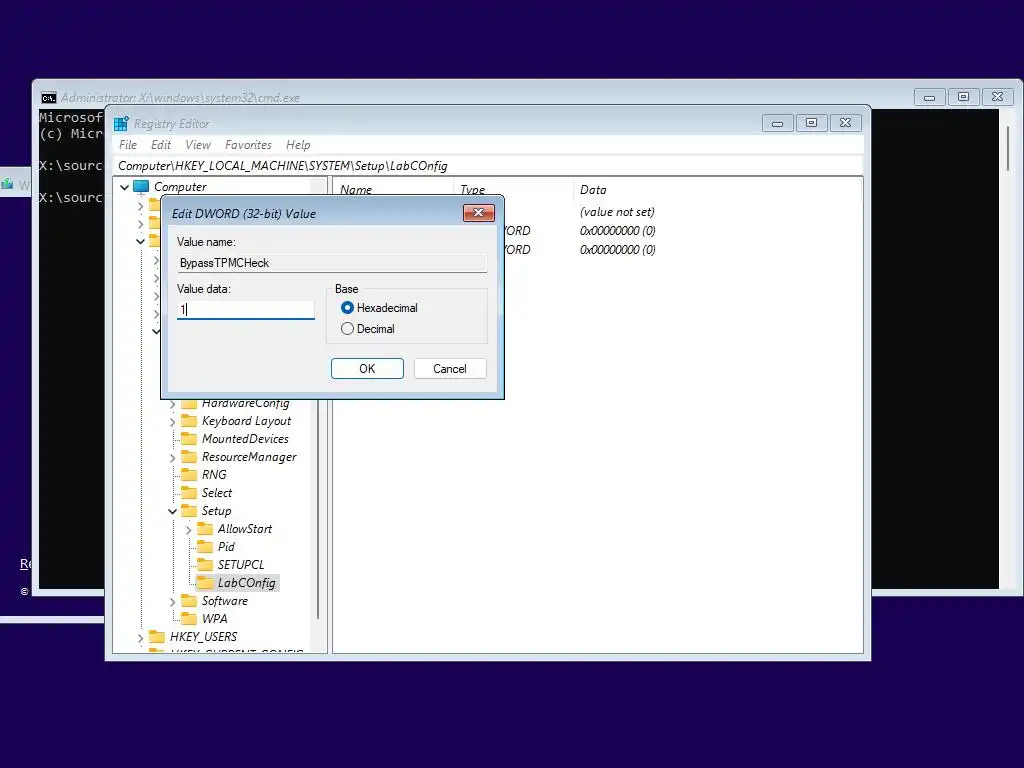The height and width of the screenshot is (768, 1024).
Task: Select the Pid folder icon
Action: click(205, 546)
